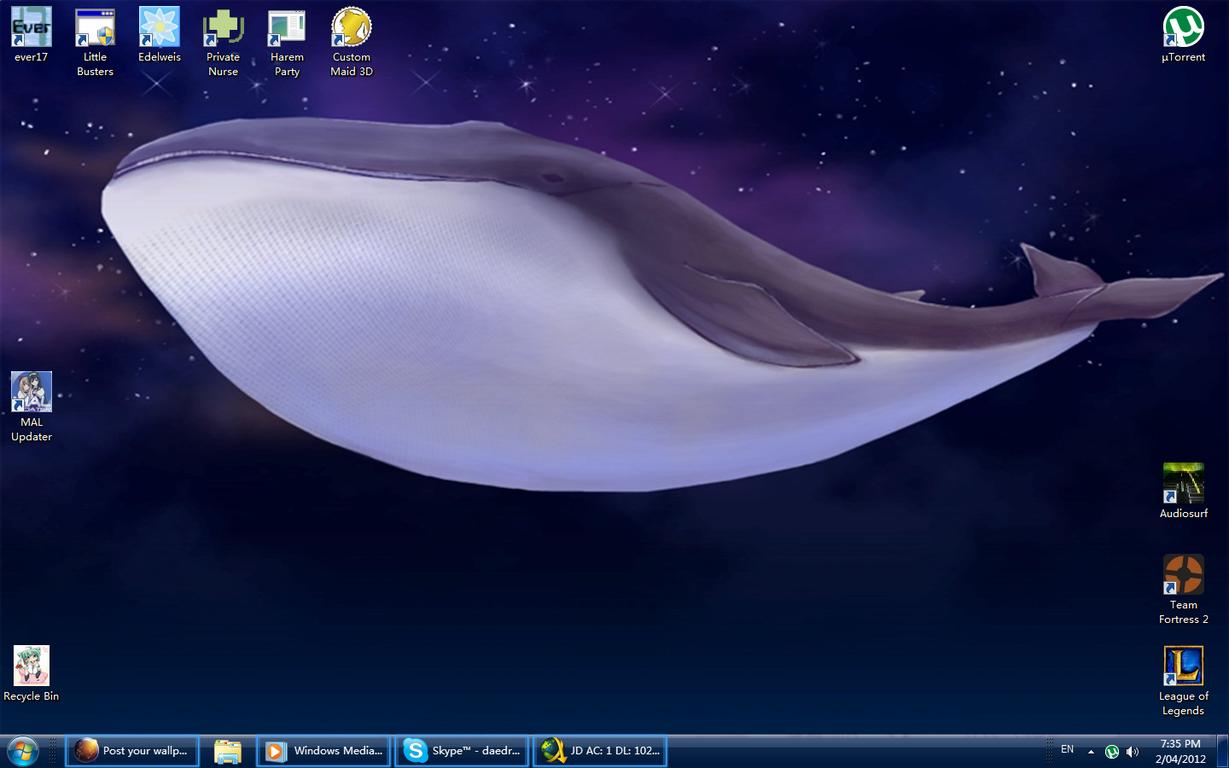Select the Custom Maid 3D shortcut
The width and height of the screenshot is (1229, 768).
point(351,28)
